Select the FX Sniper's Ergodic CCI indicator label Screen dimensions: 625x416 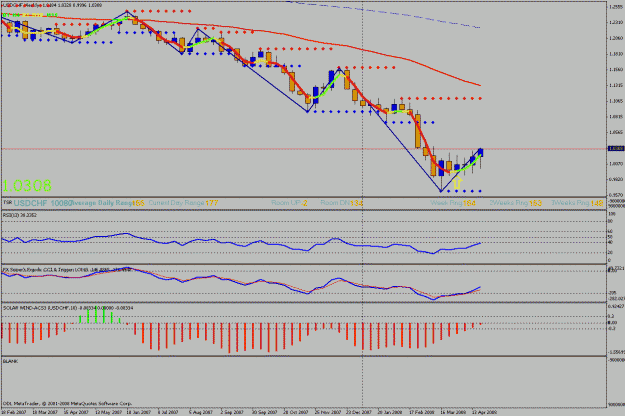(67, 270)
